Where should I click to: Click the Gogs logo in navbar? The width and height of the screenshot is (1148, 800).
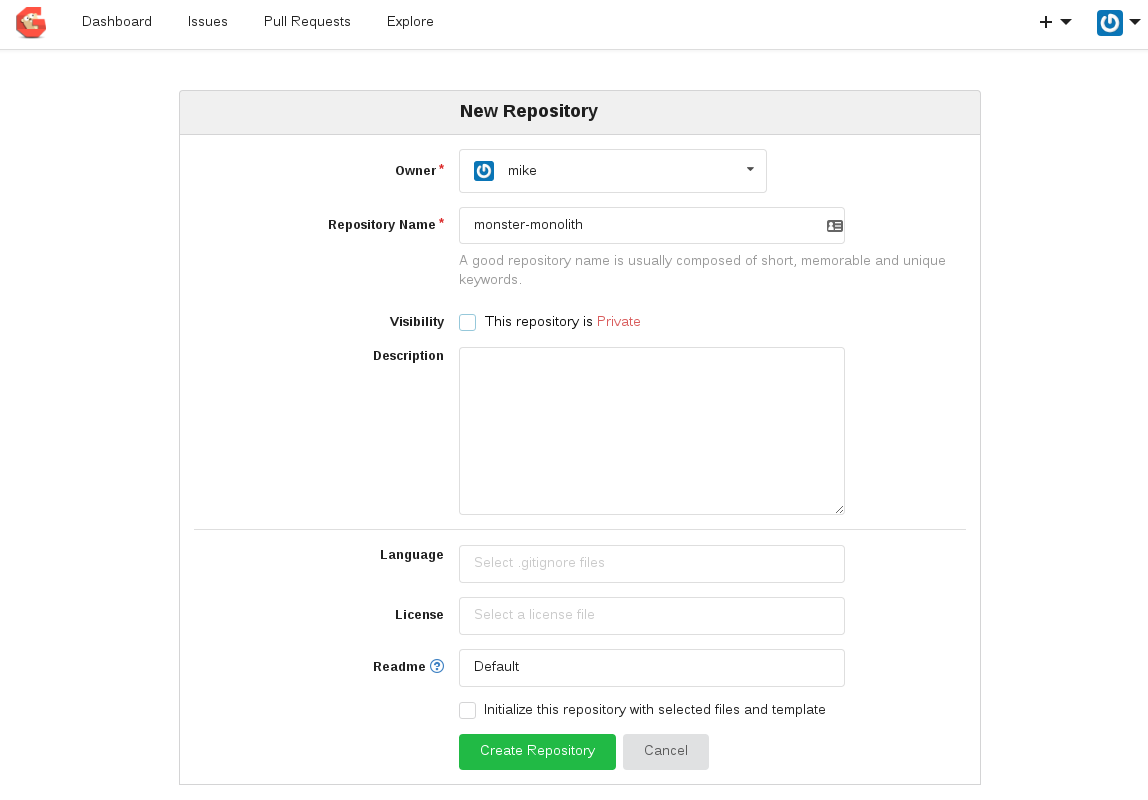(x=31, y=22)
